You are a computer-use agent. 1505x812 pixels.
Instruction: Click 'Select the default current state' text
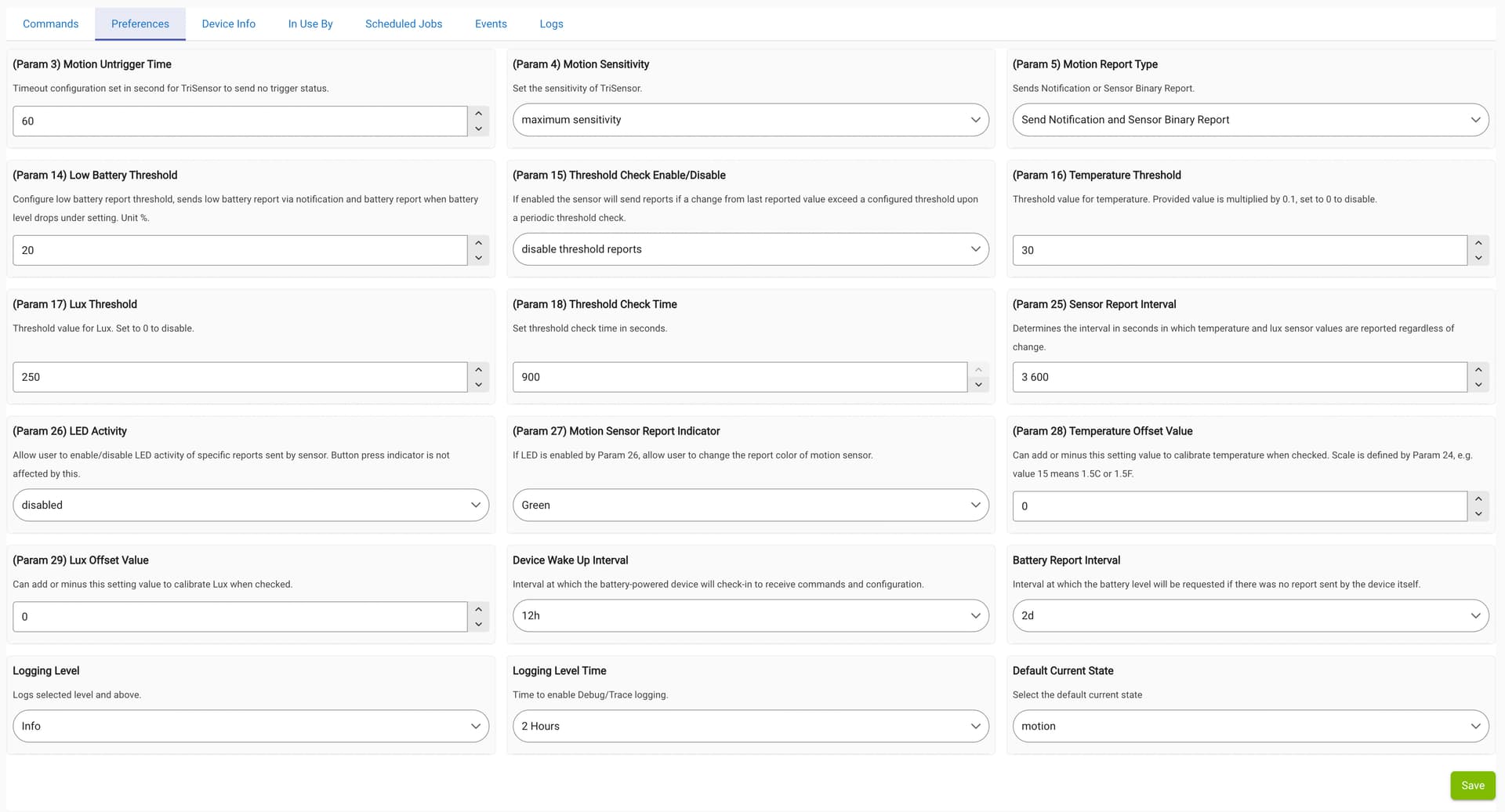pyautogui.click(x=1077, y=695)
